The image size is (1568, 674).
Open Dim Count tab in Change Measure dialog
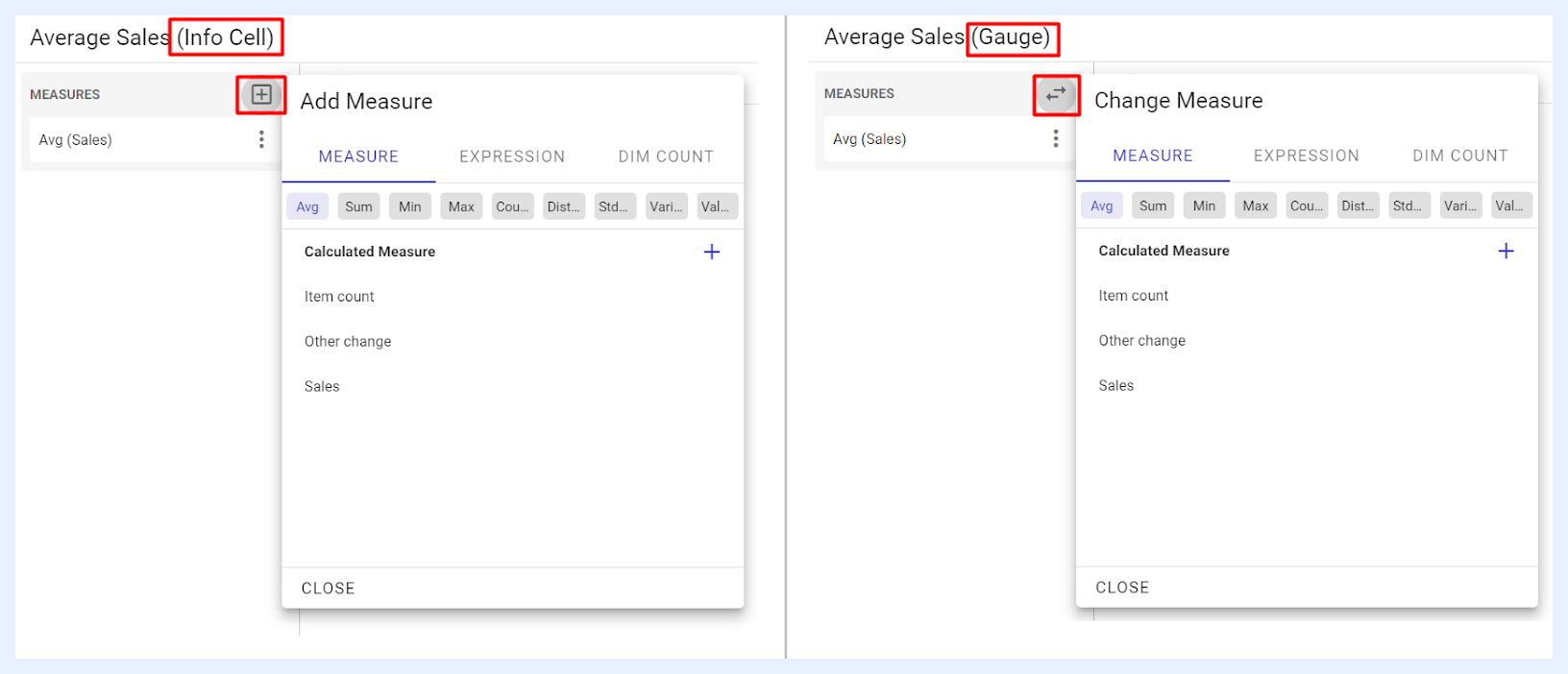tap(1460, 156)
